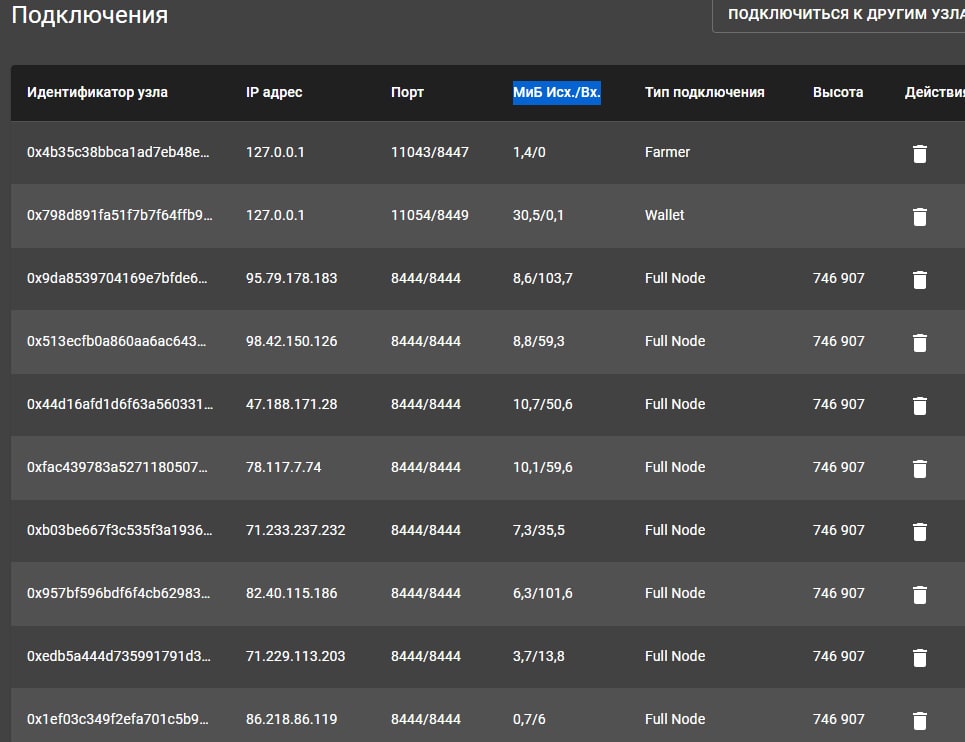Viewport: 965px width, 742px height.
Task: Click the Подключения section heading
Action: [x=89, y=15]
